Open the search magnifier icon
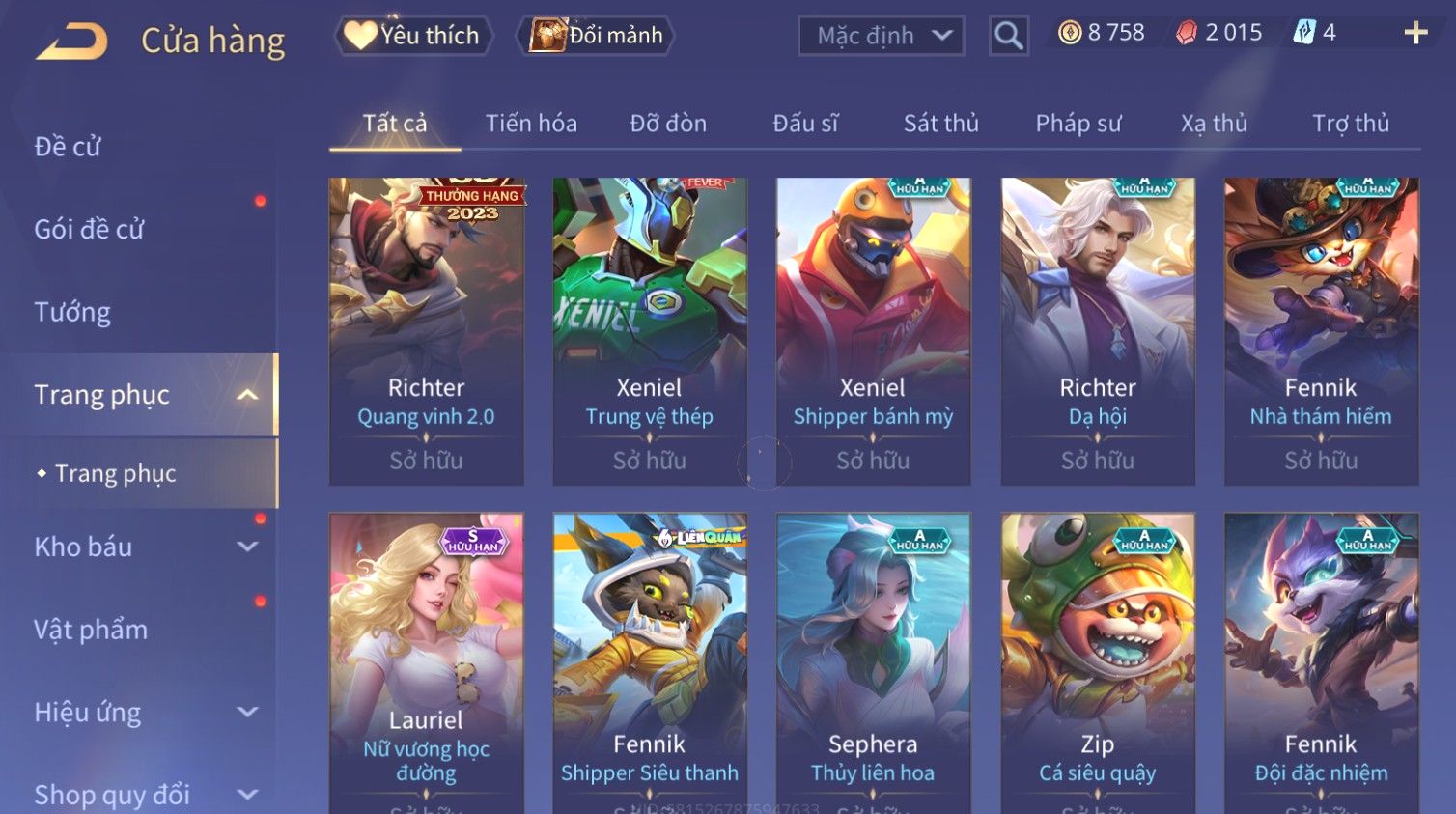 [1008, 36]
